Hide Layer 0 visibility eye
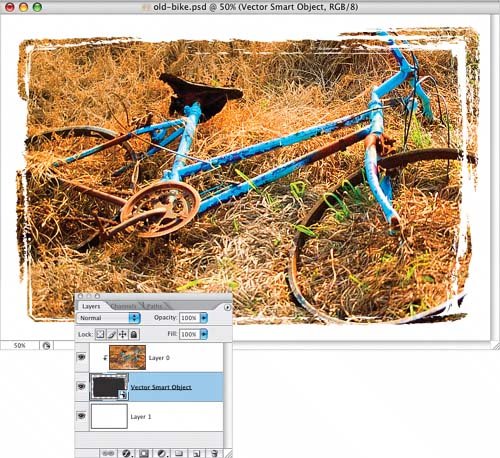 click(82, 357)
